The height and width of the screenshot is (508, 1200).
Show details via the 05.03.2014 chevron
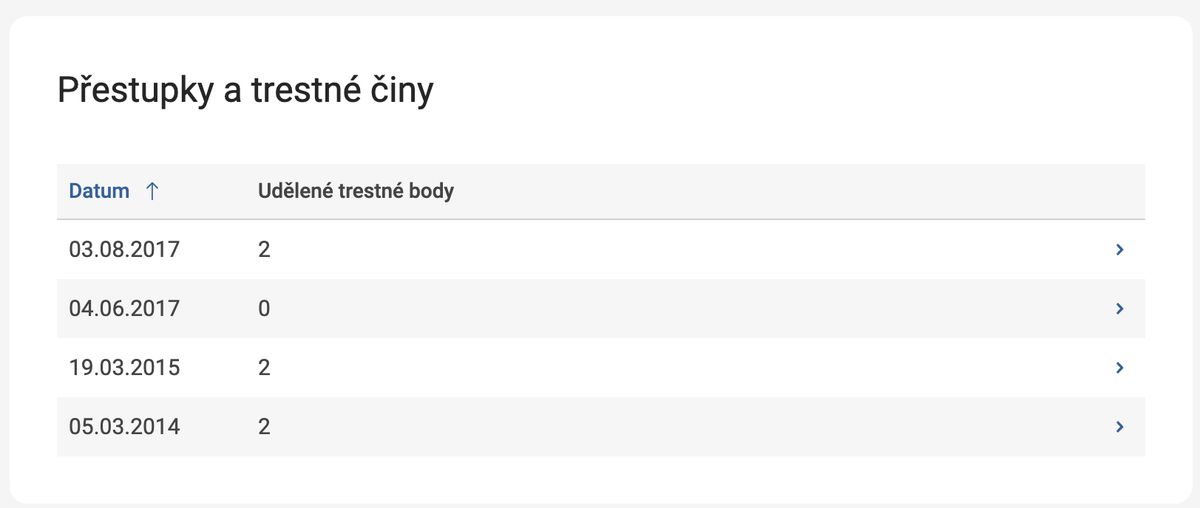[x=1120, y=427]
